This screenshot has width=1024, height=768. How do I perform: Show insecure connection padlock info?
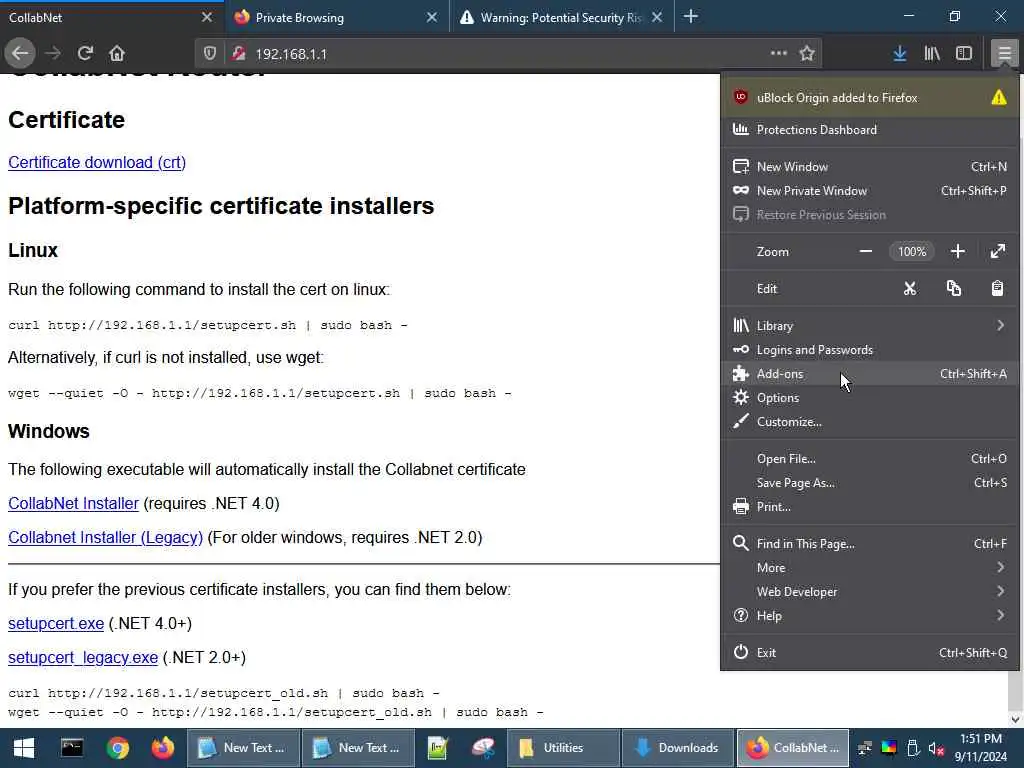coord(238,54)
